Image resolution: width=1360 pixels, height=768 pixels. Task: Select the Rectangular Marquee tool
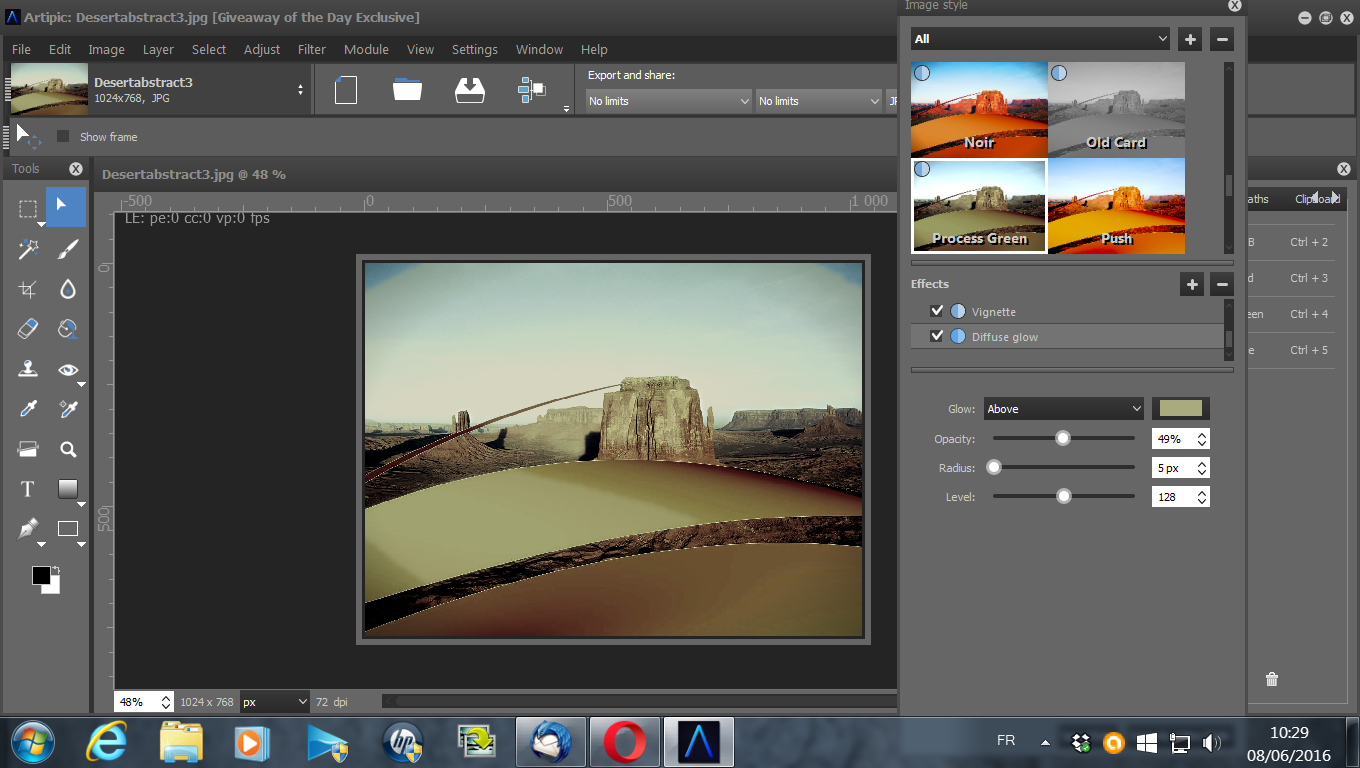(28, 209)
